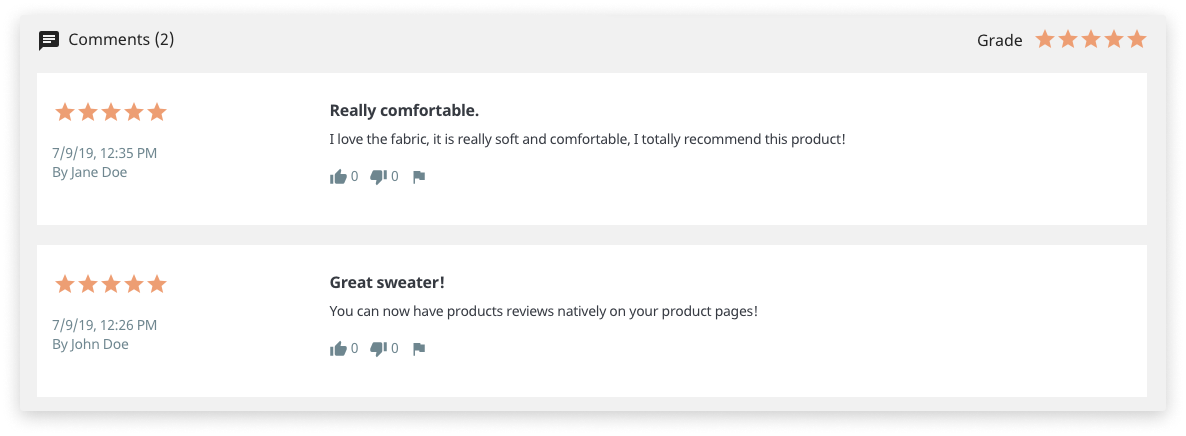The width and height of the screenshot is (1186, 436).
Task: Like Jane Doe's review with thumbs up
Action: tap(338, 177)
